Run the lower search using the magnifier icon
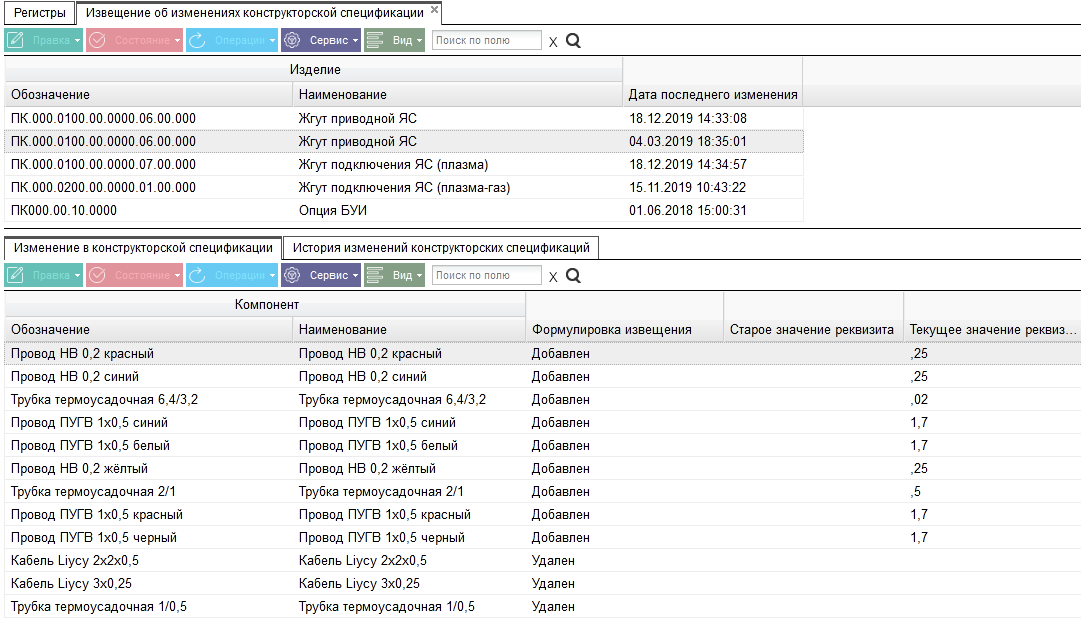Image resolution: width=1081 pixels, height=640 pixels. pos(573,276)
